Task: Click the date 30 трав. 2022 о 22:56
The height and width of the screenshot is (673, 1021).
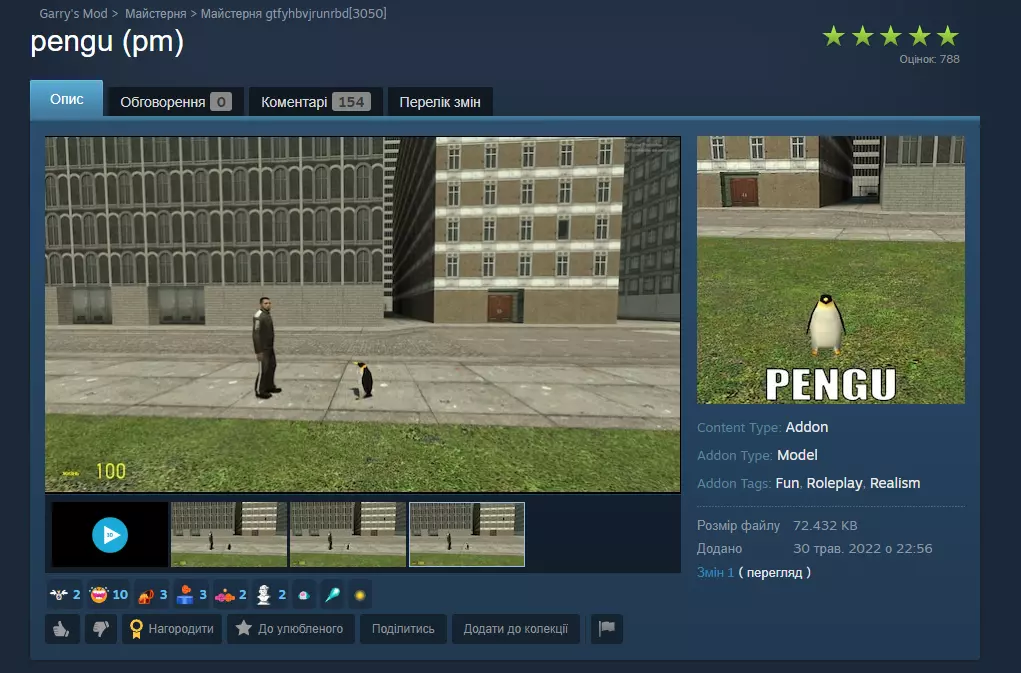Action: 862,549
